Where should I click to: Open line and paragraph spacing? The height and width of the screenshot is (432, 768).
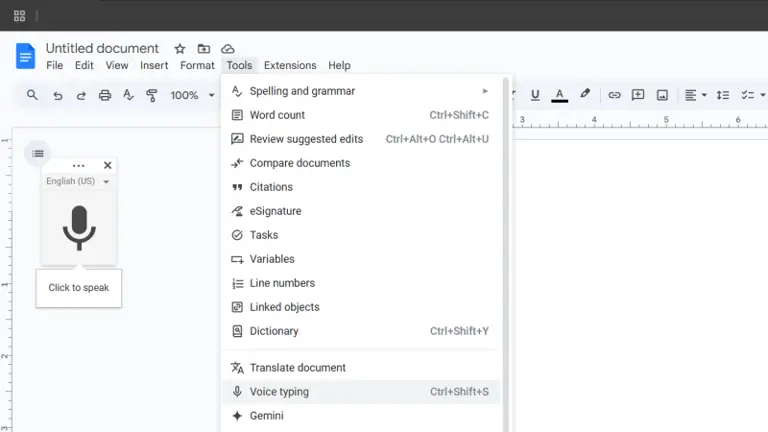point(723,95)
